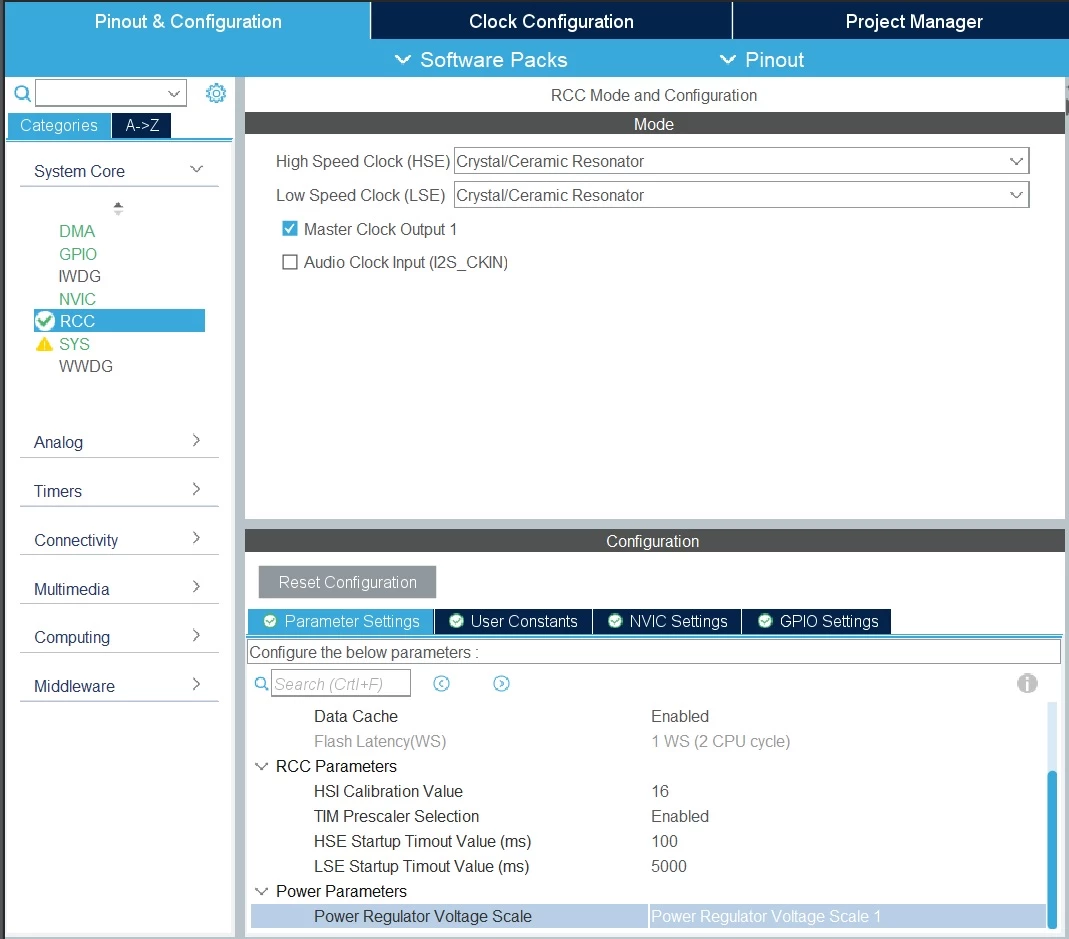This screenshot has width=1069, height=939.
Task: Click the RCC green checkmark icon
Action: (x=45, y=321)
